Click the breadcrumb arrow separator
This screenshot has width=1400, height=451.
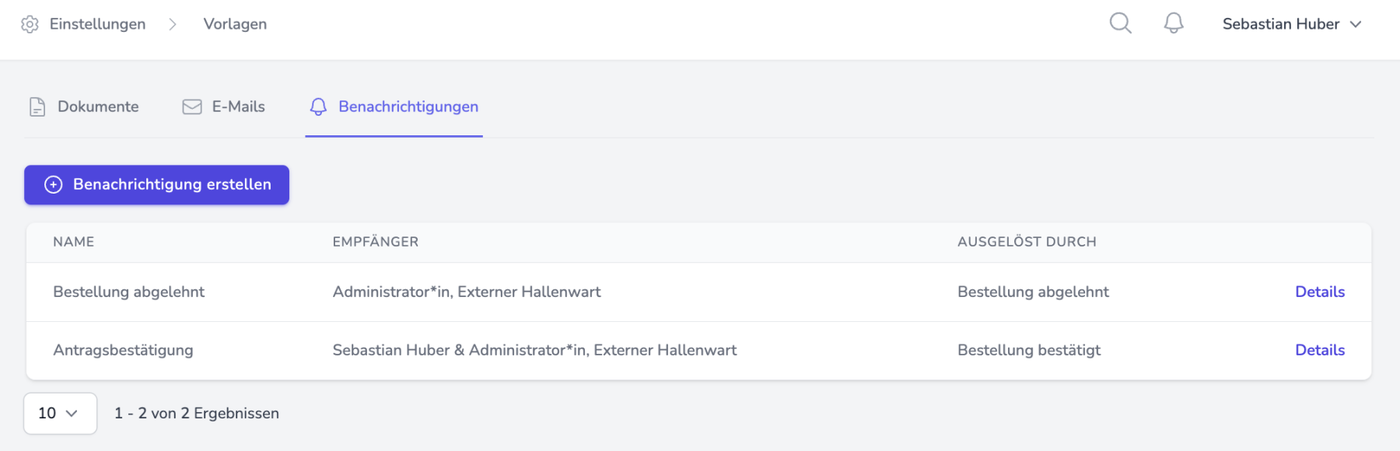pos(173,24)
